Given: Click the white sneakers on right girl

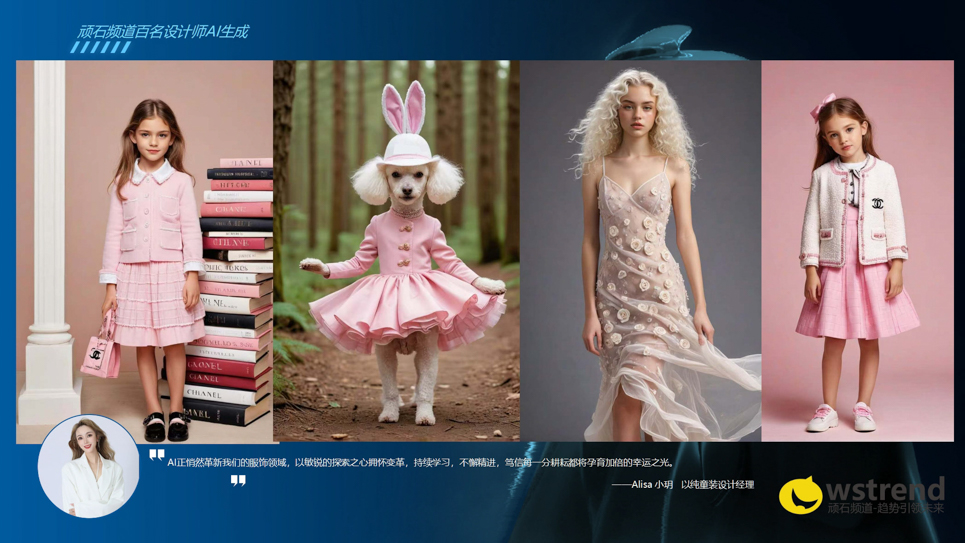Looking at the screenshot, I should (842, 417).
